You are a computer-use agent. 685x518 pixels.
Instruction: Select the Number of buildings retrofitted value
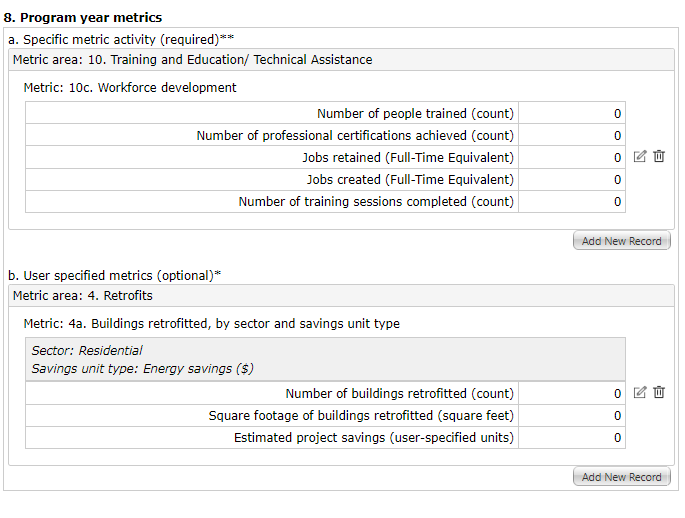point(572,394)
